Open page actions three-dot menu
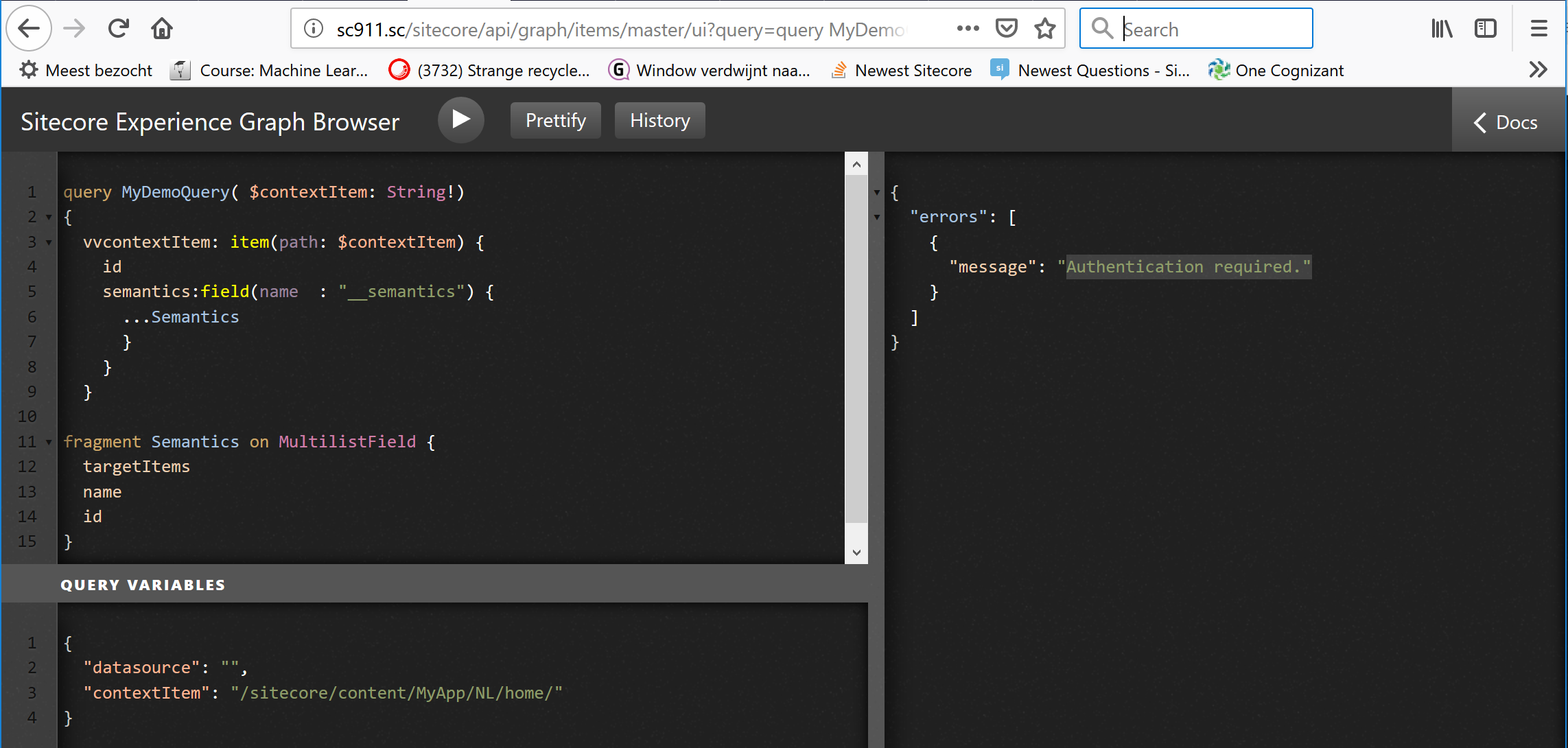1568x748 pixels. click(x=968, y=29)
